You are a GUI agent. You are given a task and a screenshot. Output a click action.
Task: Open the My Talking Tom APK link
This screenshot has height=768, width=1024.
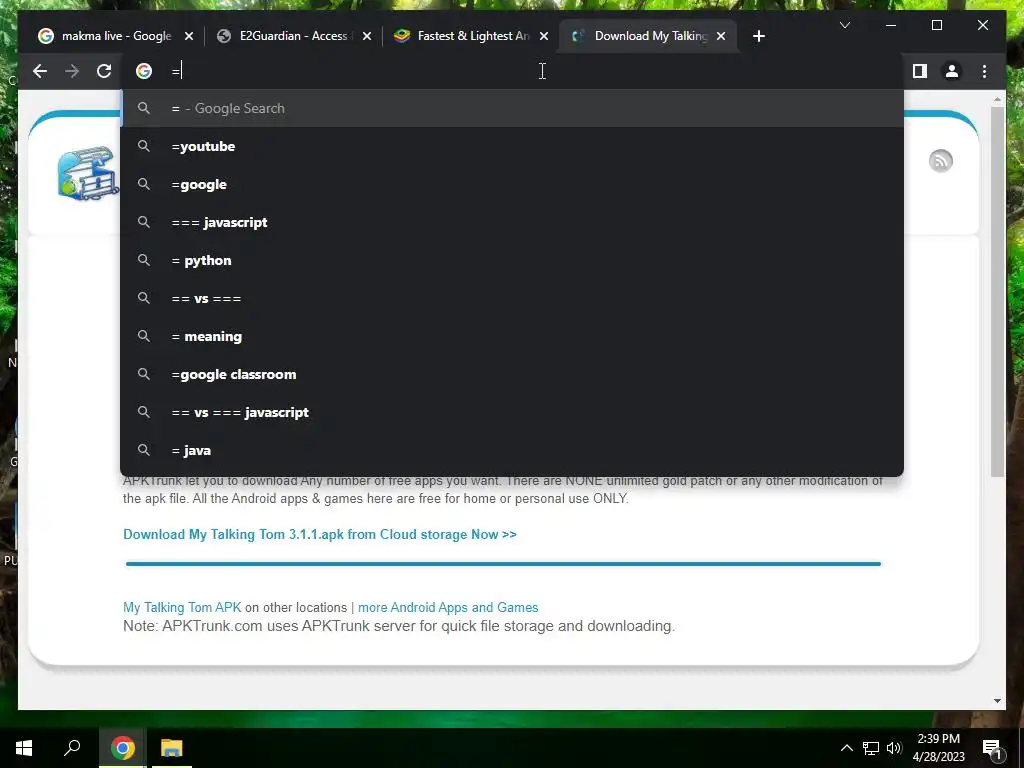coord(182,607)
